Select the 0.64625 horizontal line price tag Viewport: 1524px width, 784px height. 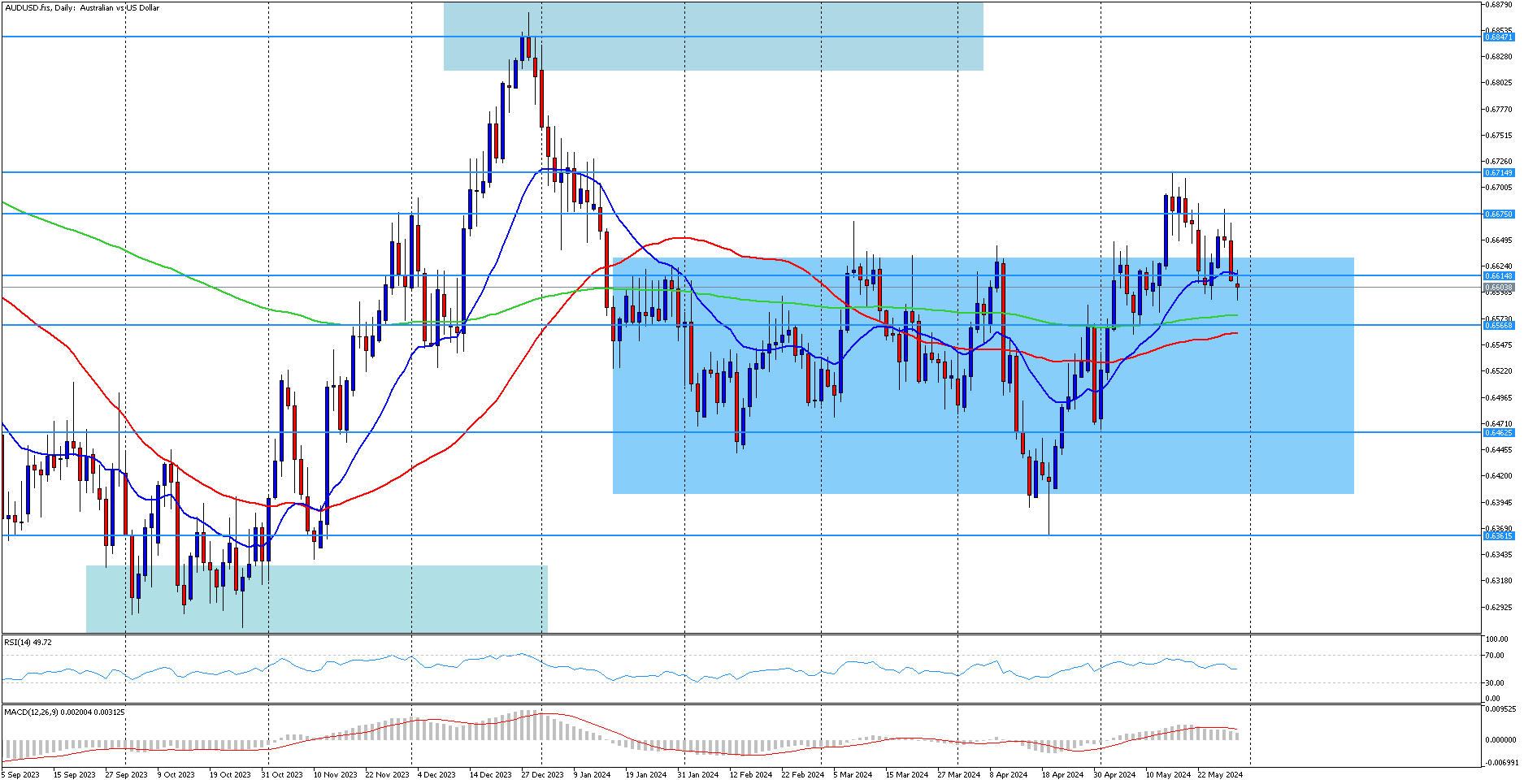click(x=1499, y=433)
